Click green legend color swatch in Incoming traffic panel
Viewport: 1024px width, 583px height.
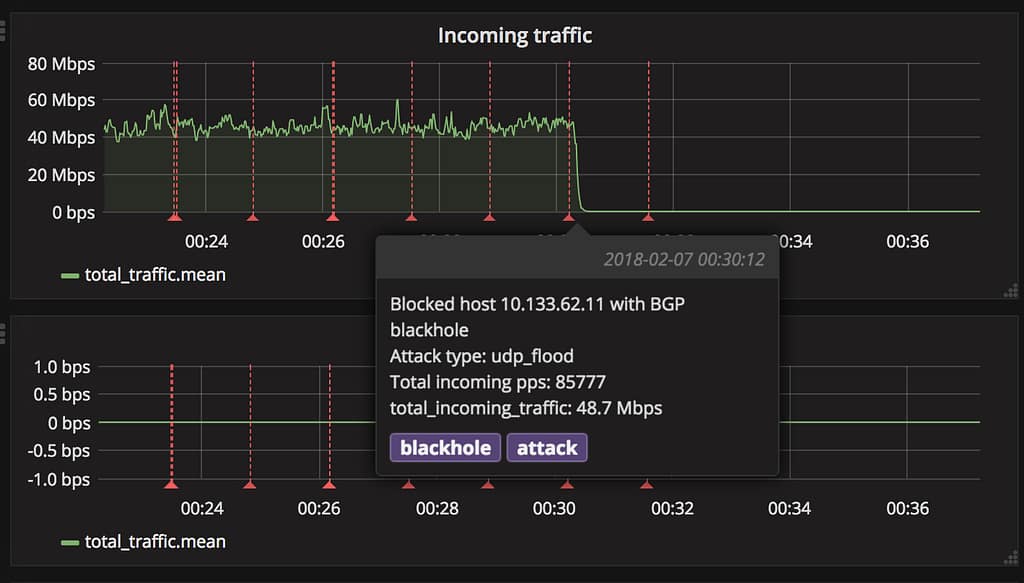(70, 275)
